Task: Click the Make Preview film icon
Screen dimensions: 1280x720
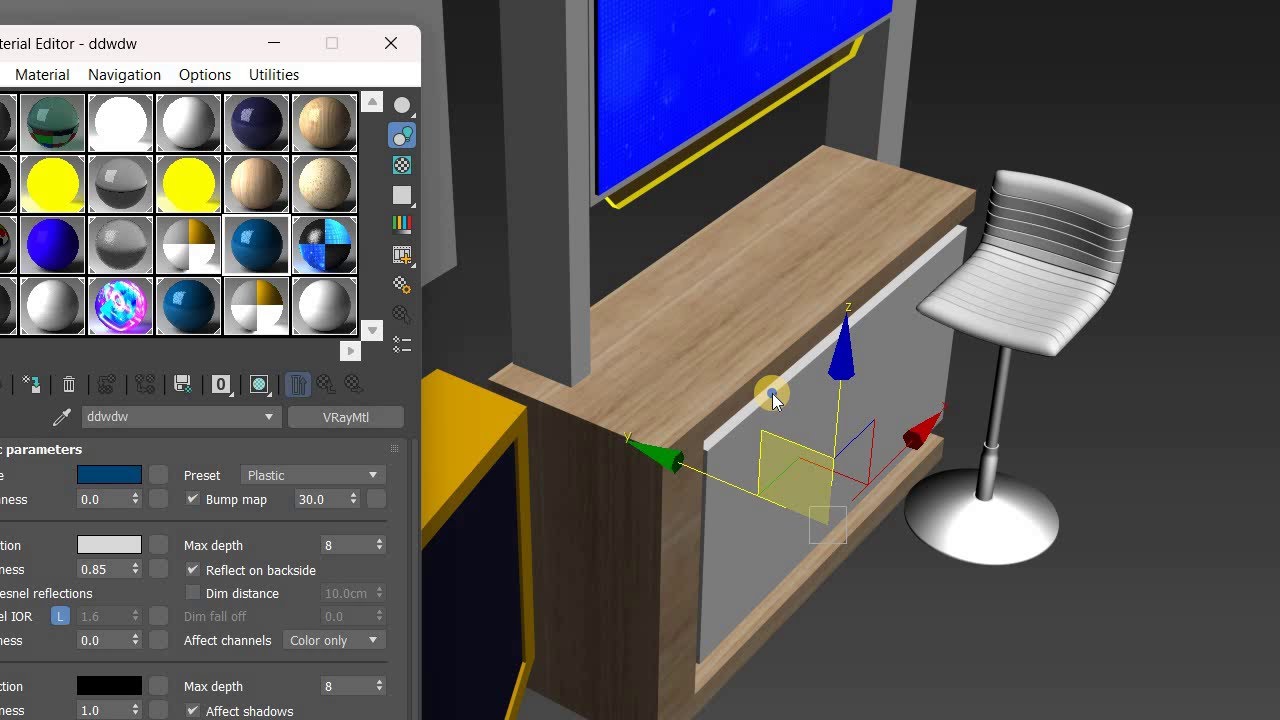Action: click(x=402, y=255)
